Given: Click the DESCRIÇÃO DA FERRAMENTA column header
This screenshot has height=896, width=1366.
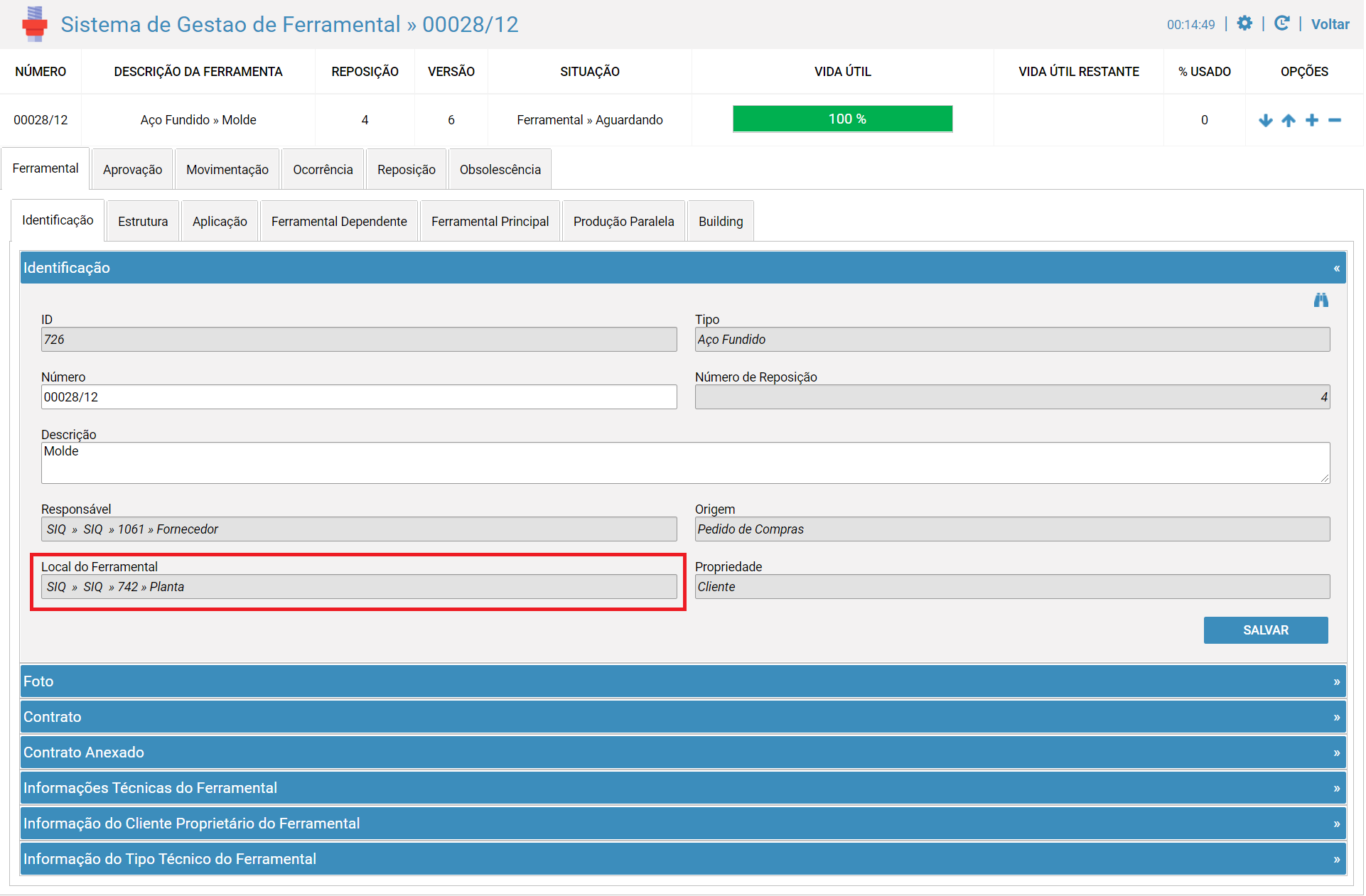Looking at the screenshot, I should (198, 72).
